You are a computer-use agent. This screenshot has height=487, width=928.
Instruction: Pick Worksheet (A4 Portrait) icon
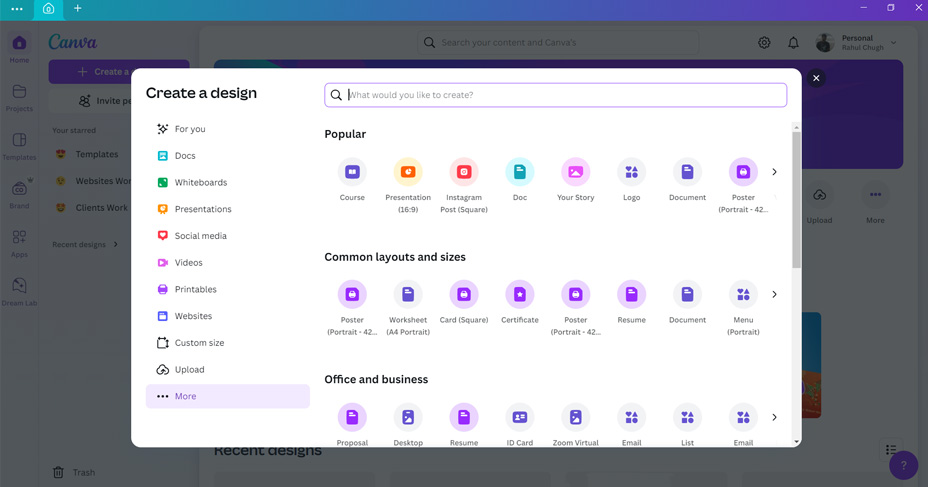click(408, 294)
